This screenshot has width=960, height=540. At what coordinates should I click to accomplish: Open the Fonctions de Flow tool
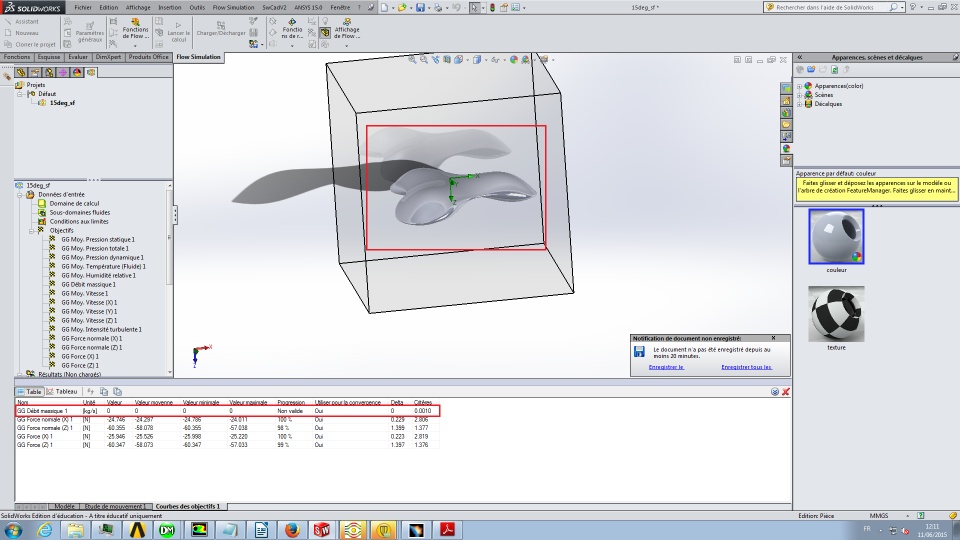click(135, 29)
